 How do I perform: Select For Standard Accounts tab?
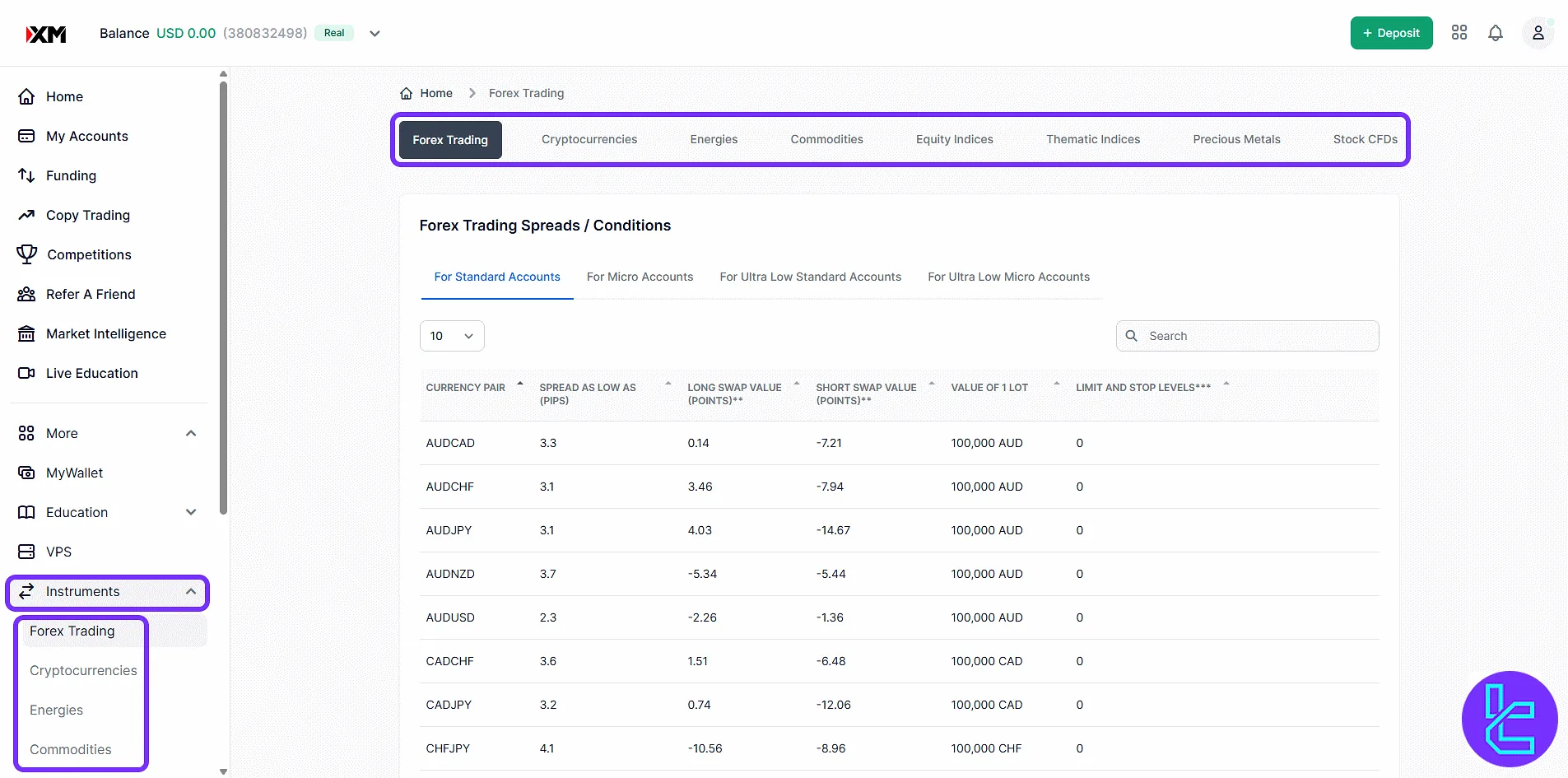[497, 277]
